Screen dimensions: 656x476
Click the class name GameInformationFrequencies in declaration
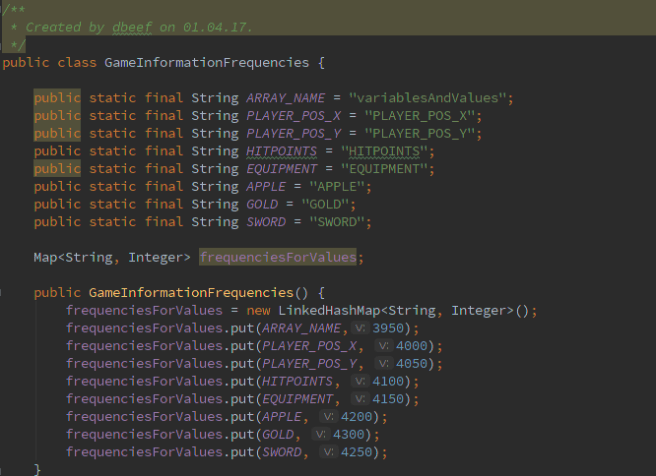click(206, 63)
